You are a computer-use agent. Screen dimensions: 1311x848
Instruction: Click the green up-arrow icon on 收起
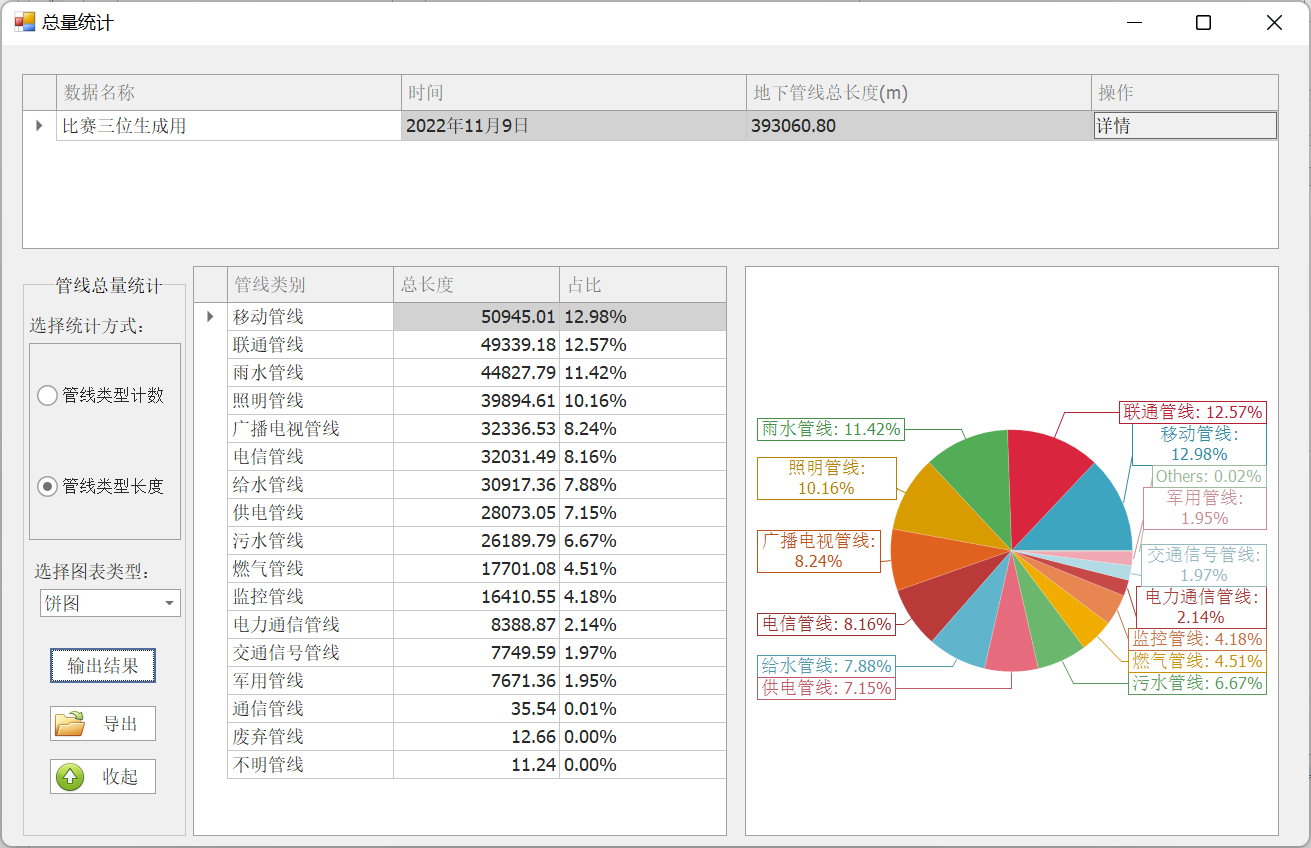click(x=70, y=777)
